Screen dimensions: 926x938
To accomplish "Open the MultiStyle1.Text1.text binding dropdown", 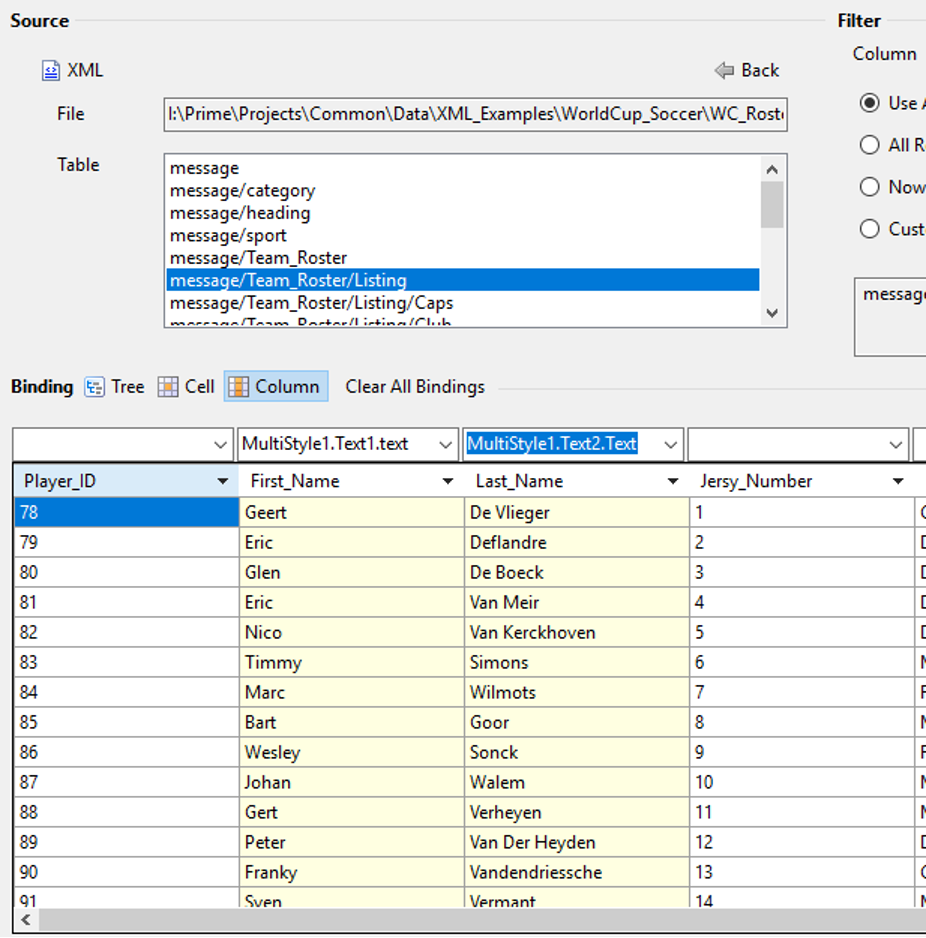I will 446,444.
